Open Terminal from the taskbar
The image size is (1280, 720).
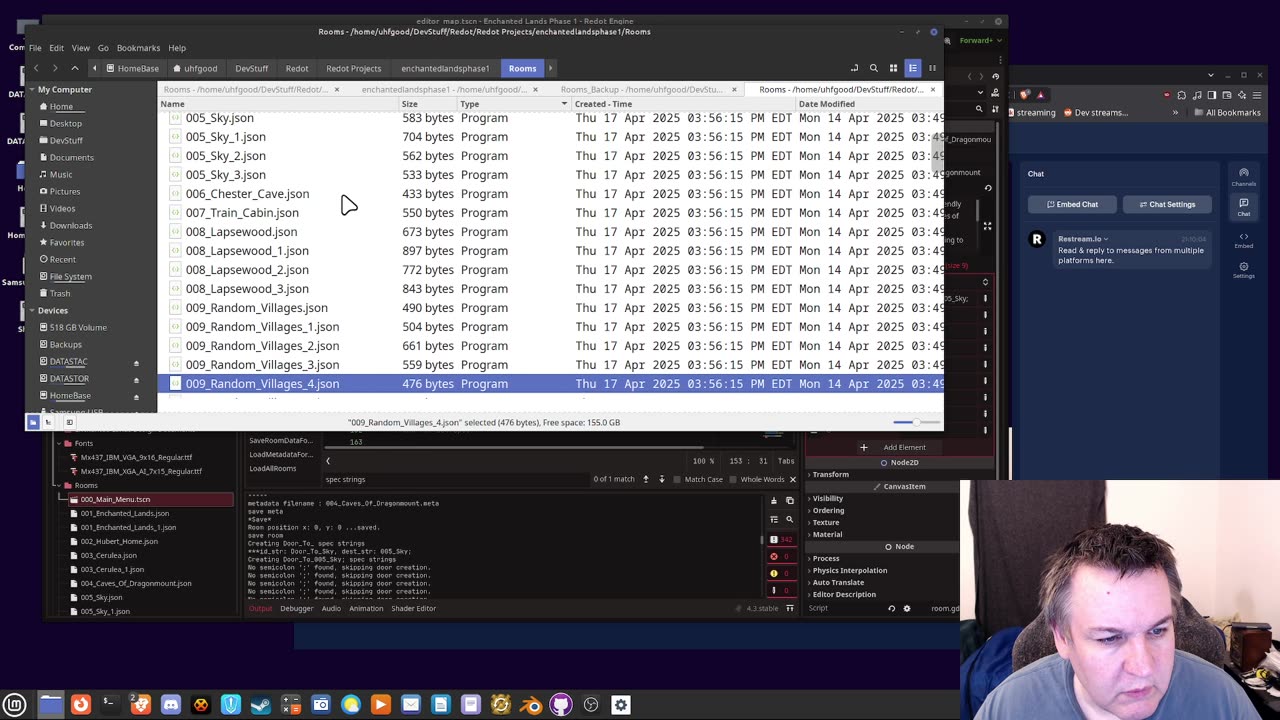tap(110, 705)
